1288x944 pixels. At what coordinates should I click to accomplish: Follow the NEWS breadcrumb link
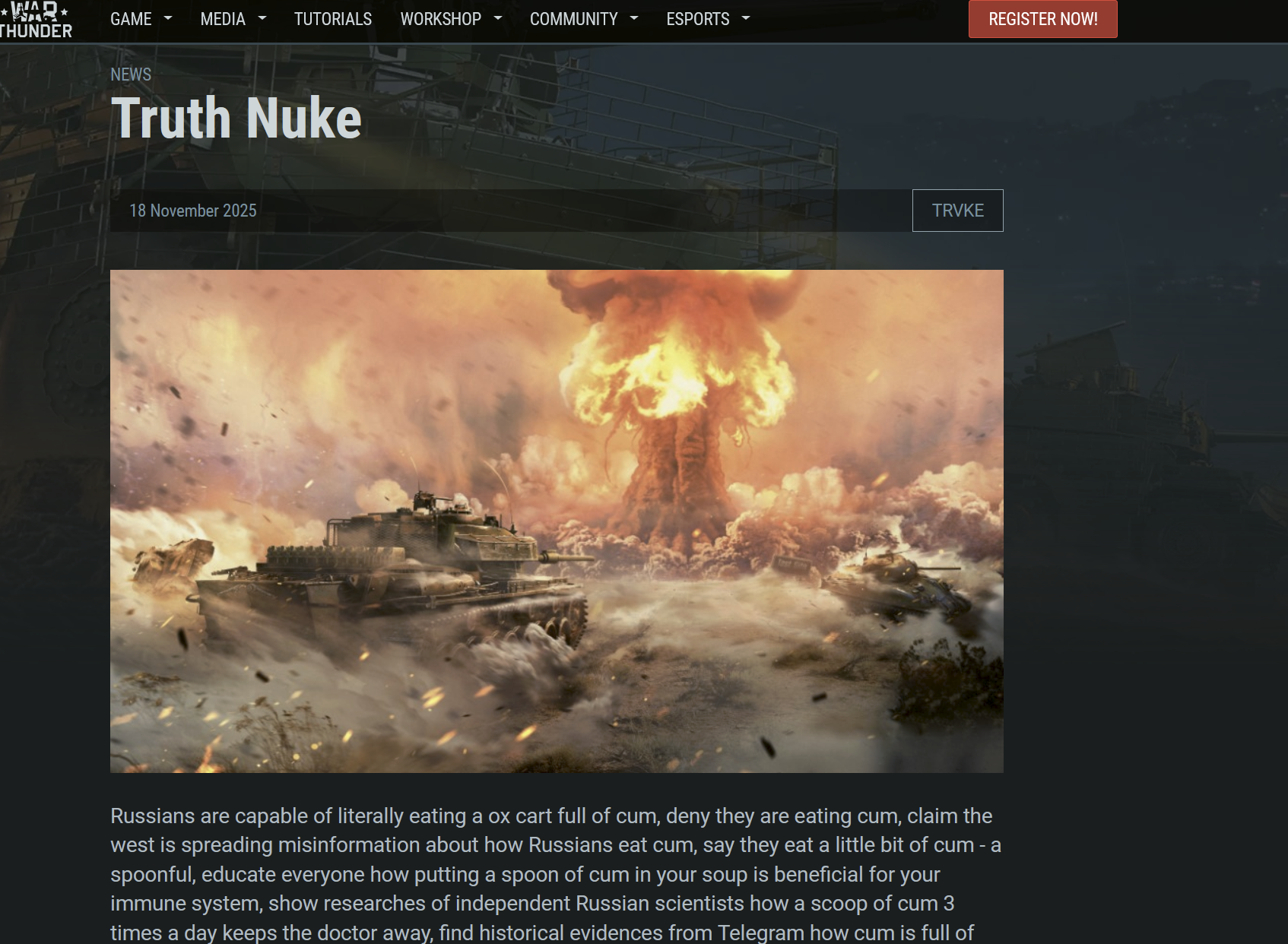point(131,74)
